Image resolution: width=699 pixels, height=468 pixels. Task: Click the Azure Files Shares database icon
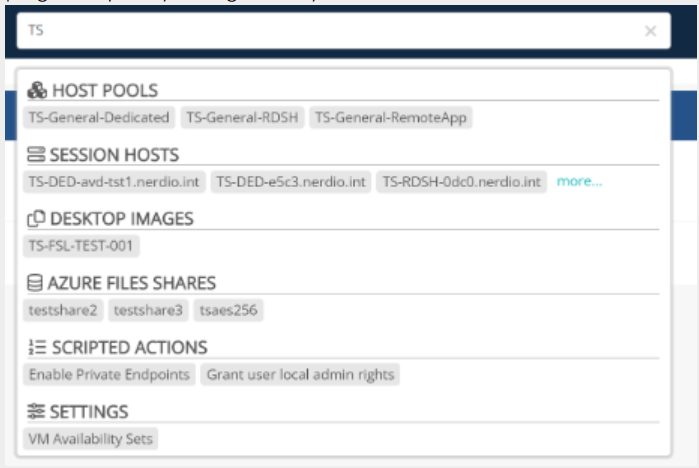tap(36, 283)
